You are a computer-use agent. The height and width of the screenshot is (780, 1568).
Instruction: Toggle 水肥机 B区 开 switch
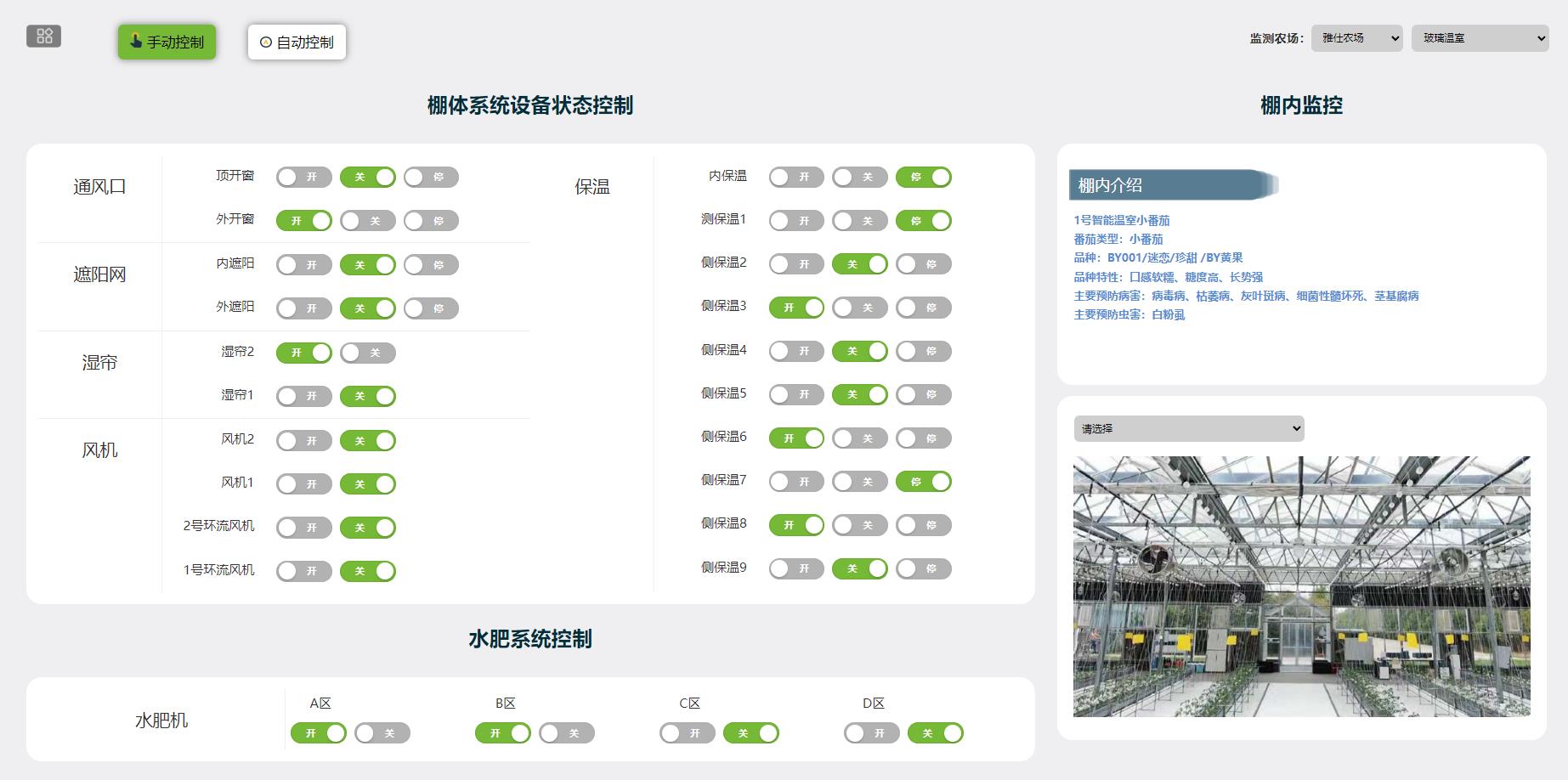(503, 733)
